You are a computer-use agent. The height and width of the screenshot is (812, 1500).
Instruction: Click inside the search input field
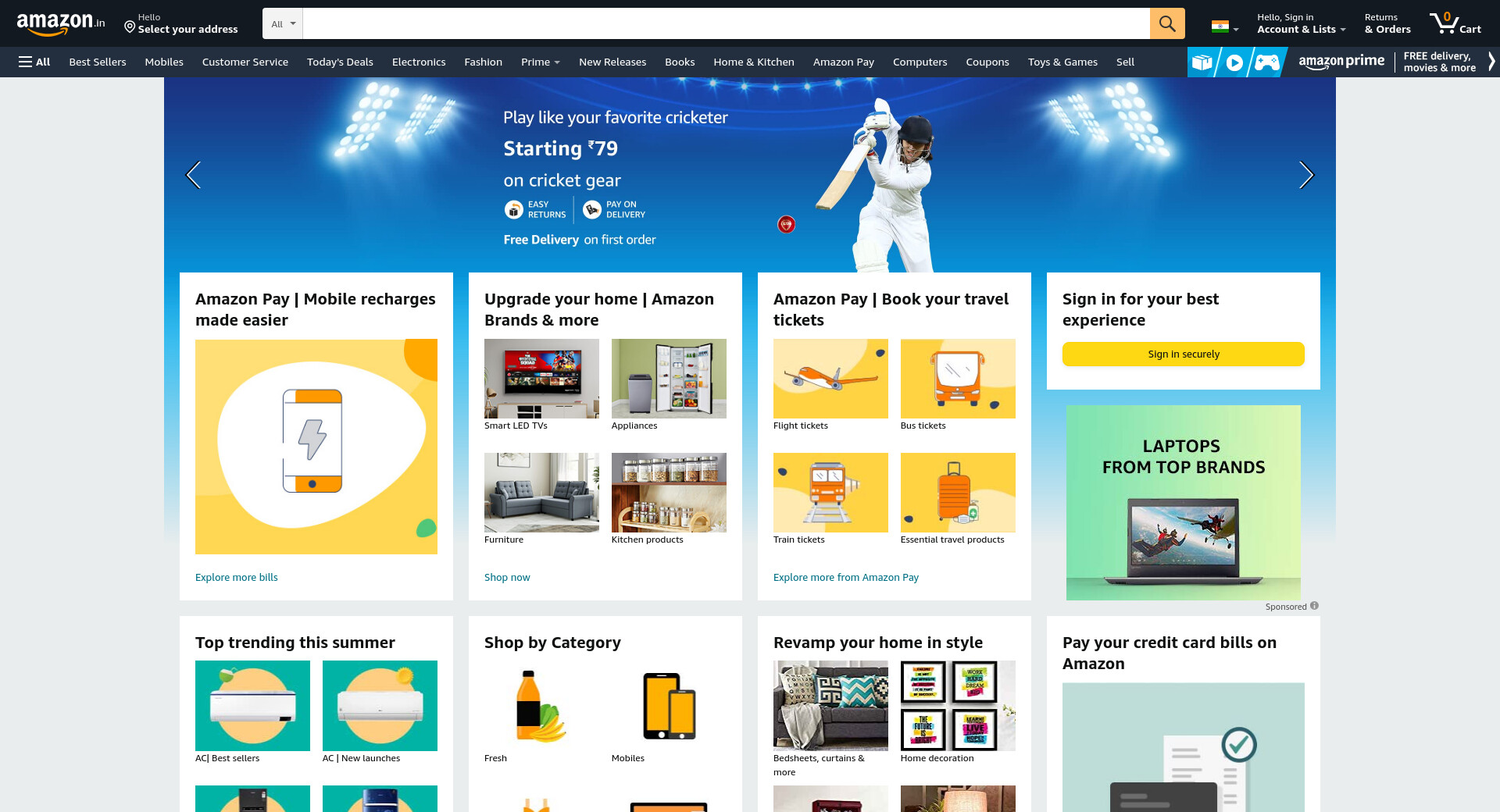pos(725,23)
